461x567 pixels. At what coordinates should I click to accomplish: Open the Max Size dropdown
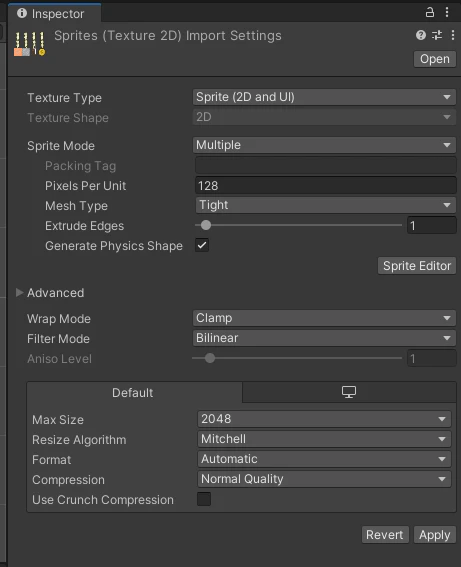click(x=324, y=419)
